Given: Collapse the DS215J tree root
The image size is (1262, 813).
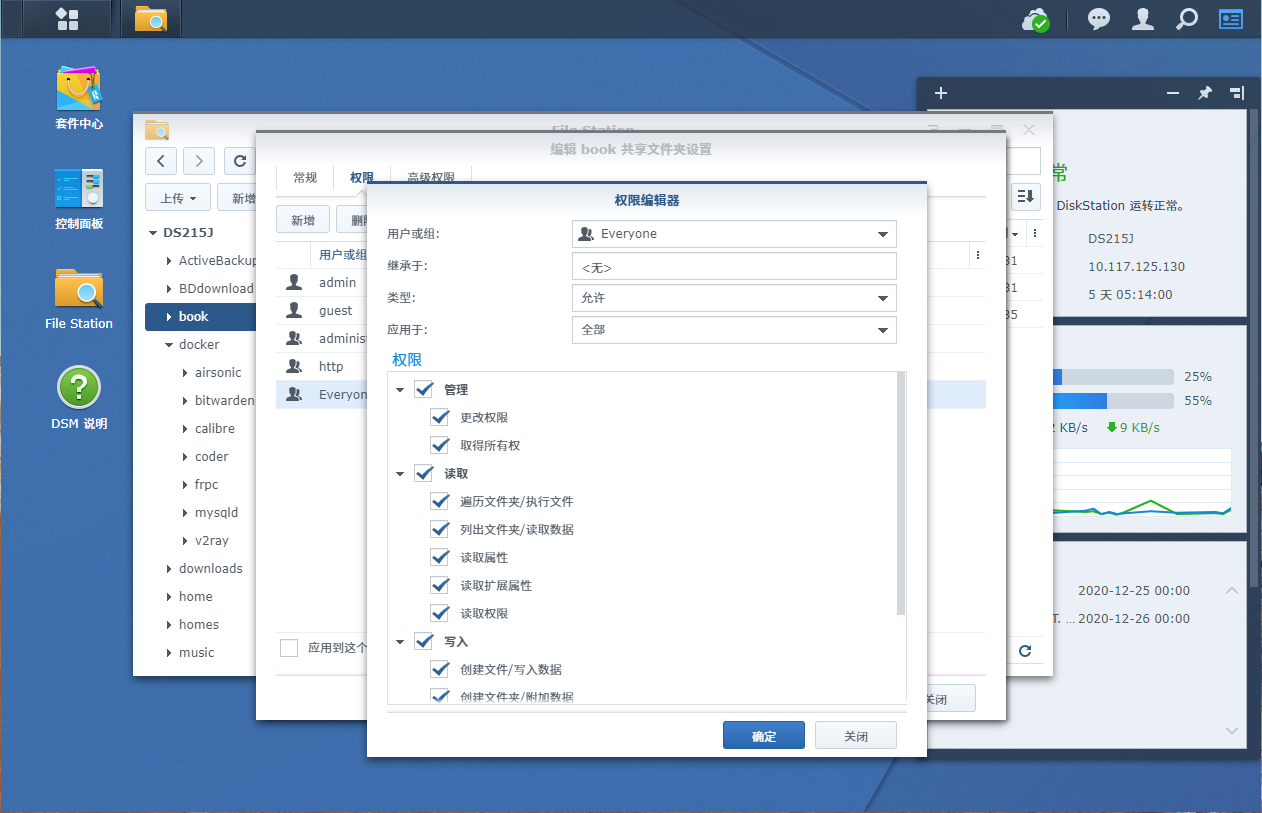Looking at the screenshot, I should (x=154, y=233).
